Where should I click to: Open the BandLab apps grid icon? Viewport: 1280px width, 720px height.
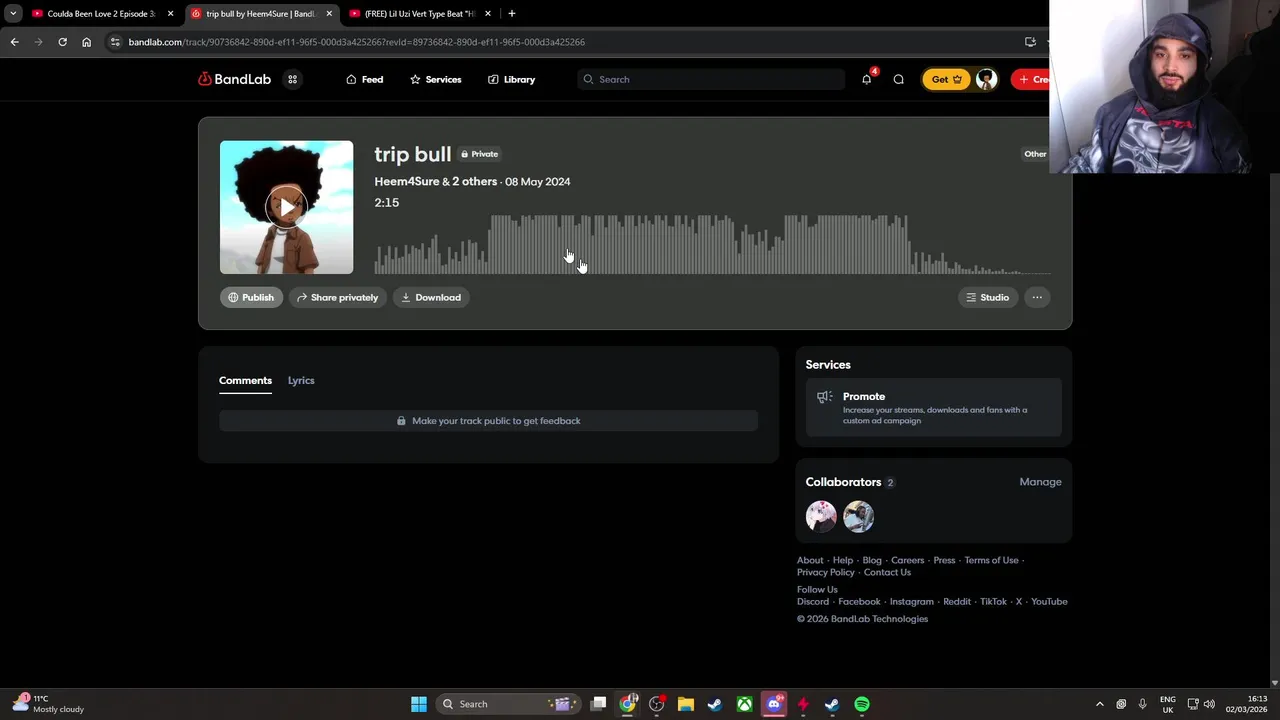tap(292, 79)
